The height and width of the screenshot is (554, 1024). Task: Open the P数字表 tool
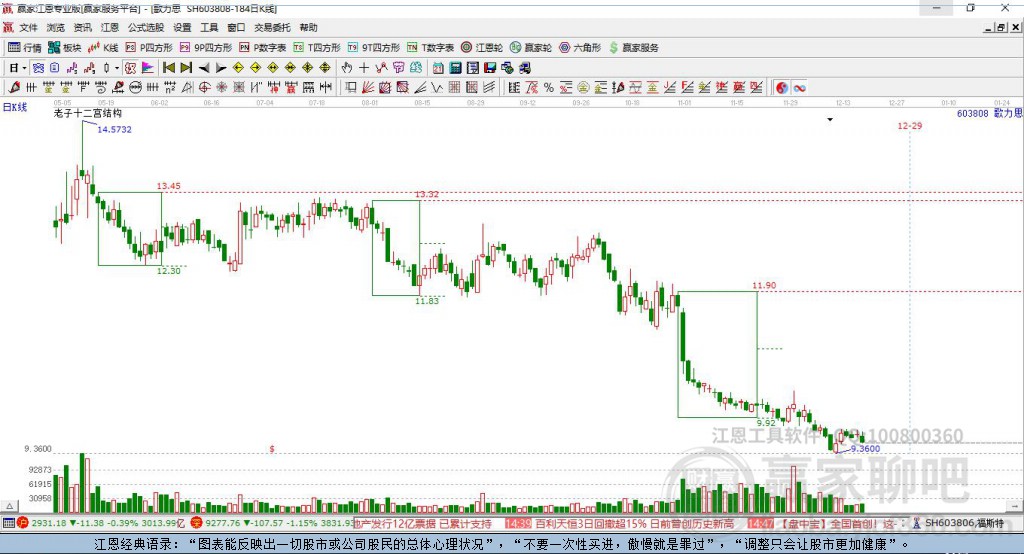tap(263, 48)
